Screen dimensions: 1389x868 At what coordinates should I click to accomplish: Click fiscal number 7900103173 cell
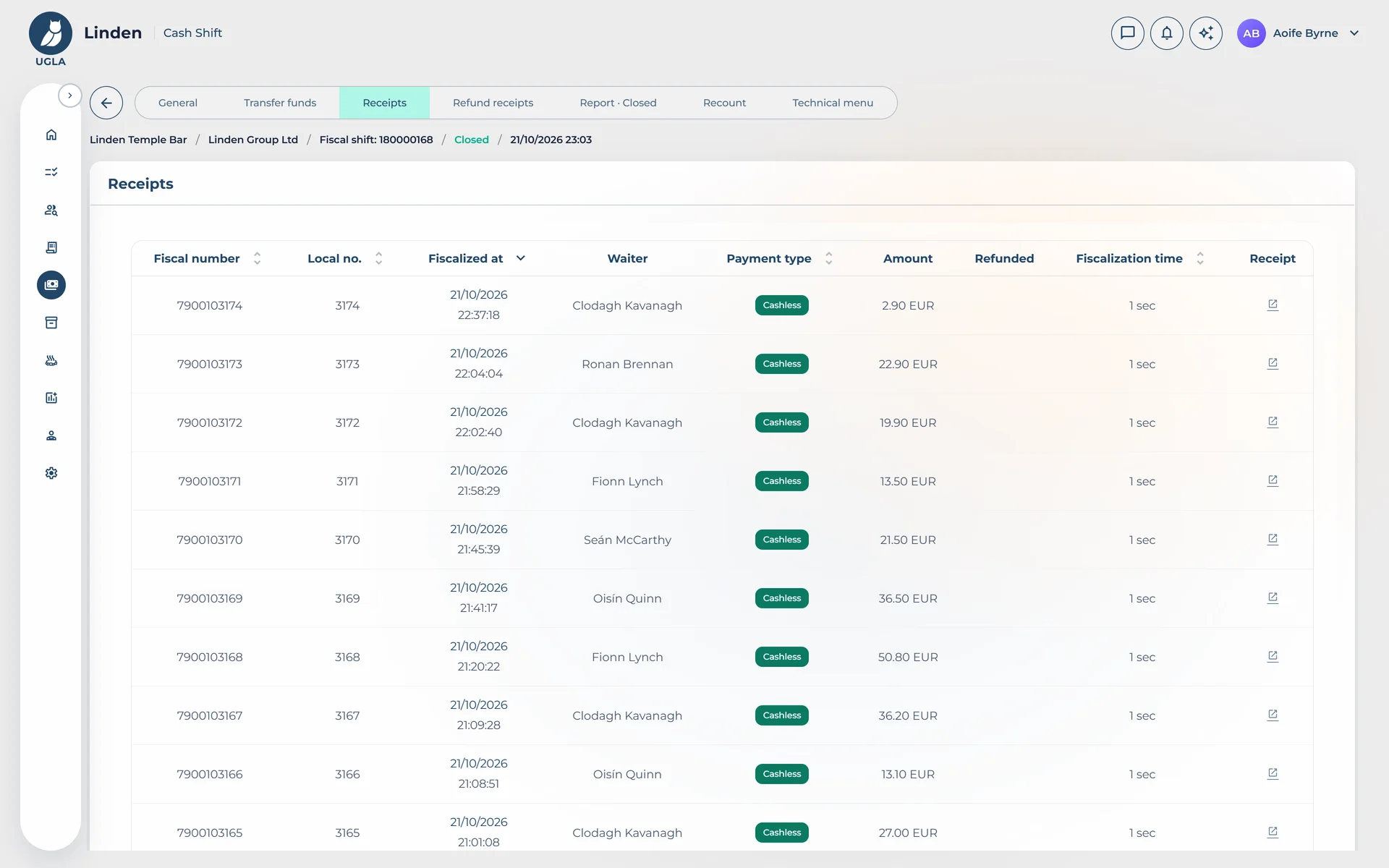click(x=210, y=364)
